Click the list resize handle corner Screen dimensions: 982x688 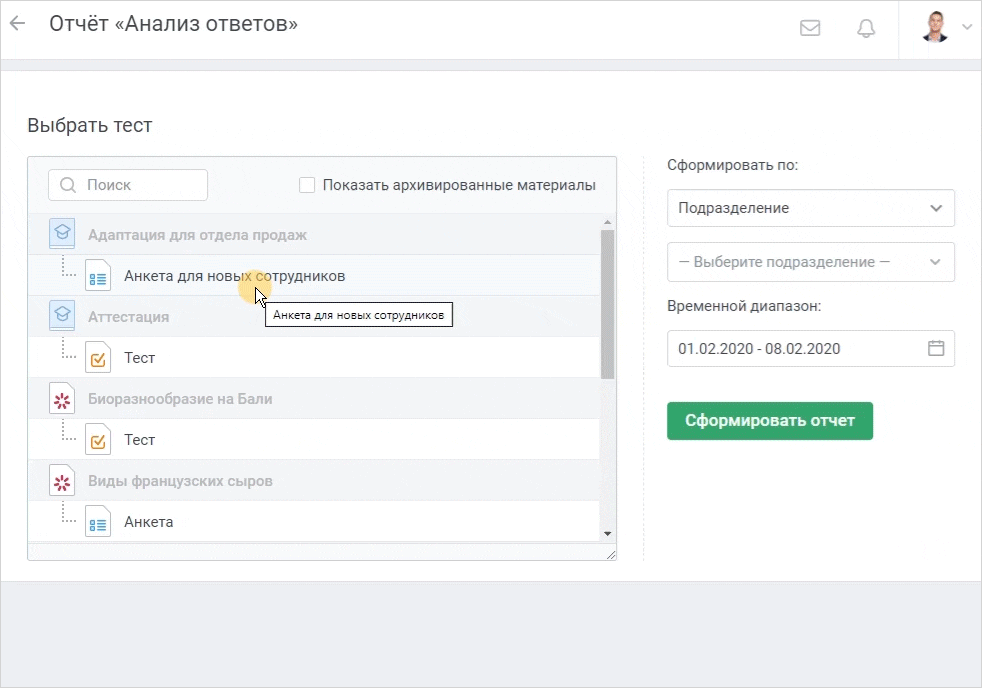coord(611,555)
